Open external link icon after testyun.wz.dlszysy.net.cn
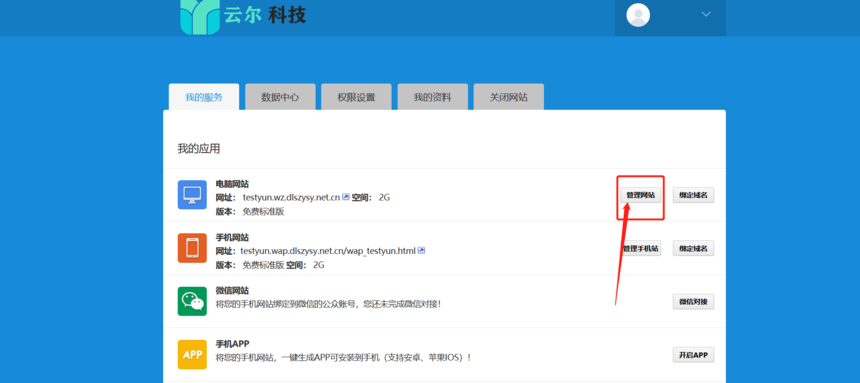The width and height of the screenshot is (860, 383). [x=346, y=197]
